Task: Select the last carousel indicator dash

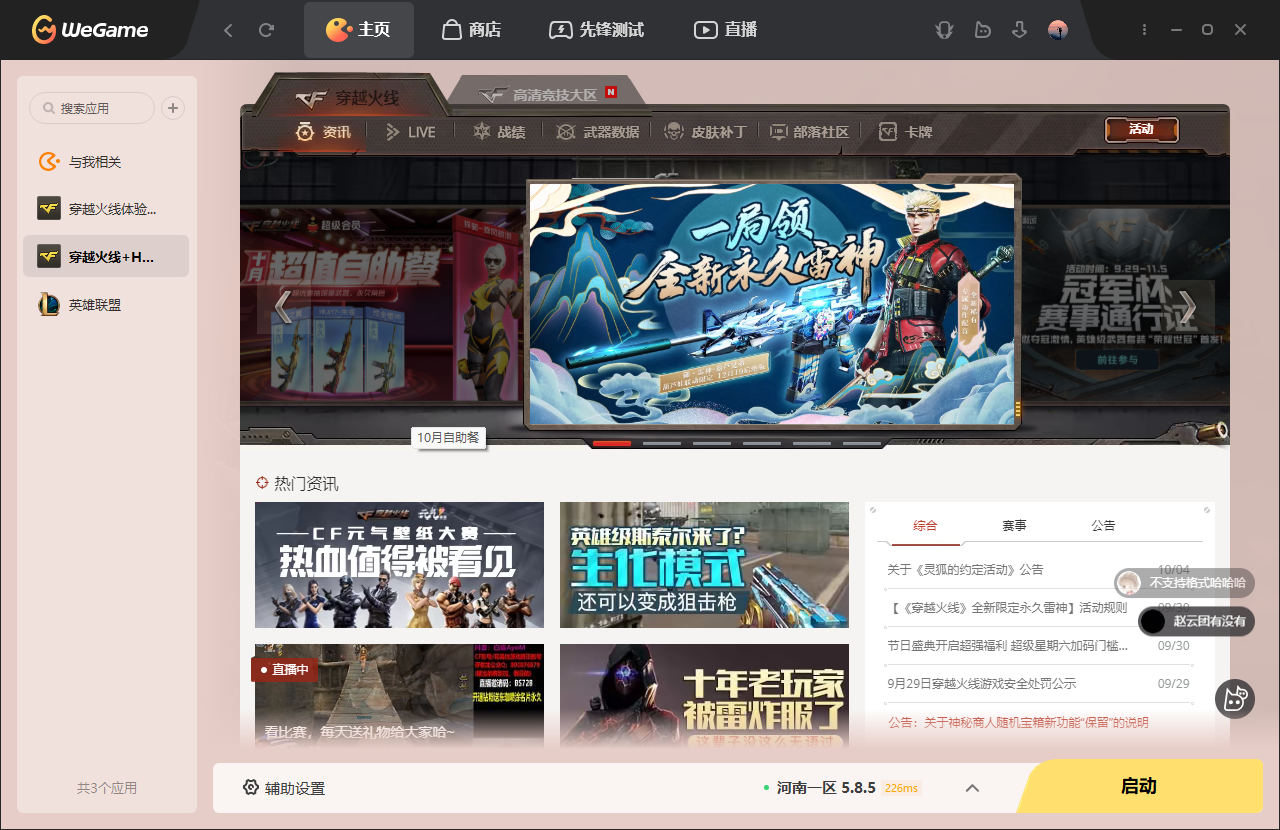Action: pos(862,443)
